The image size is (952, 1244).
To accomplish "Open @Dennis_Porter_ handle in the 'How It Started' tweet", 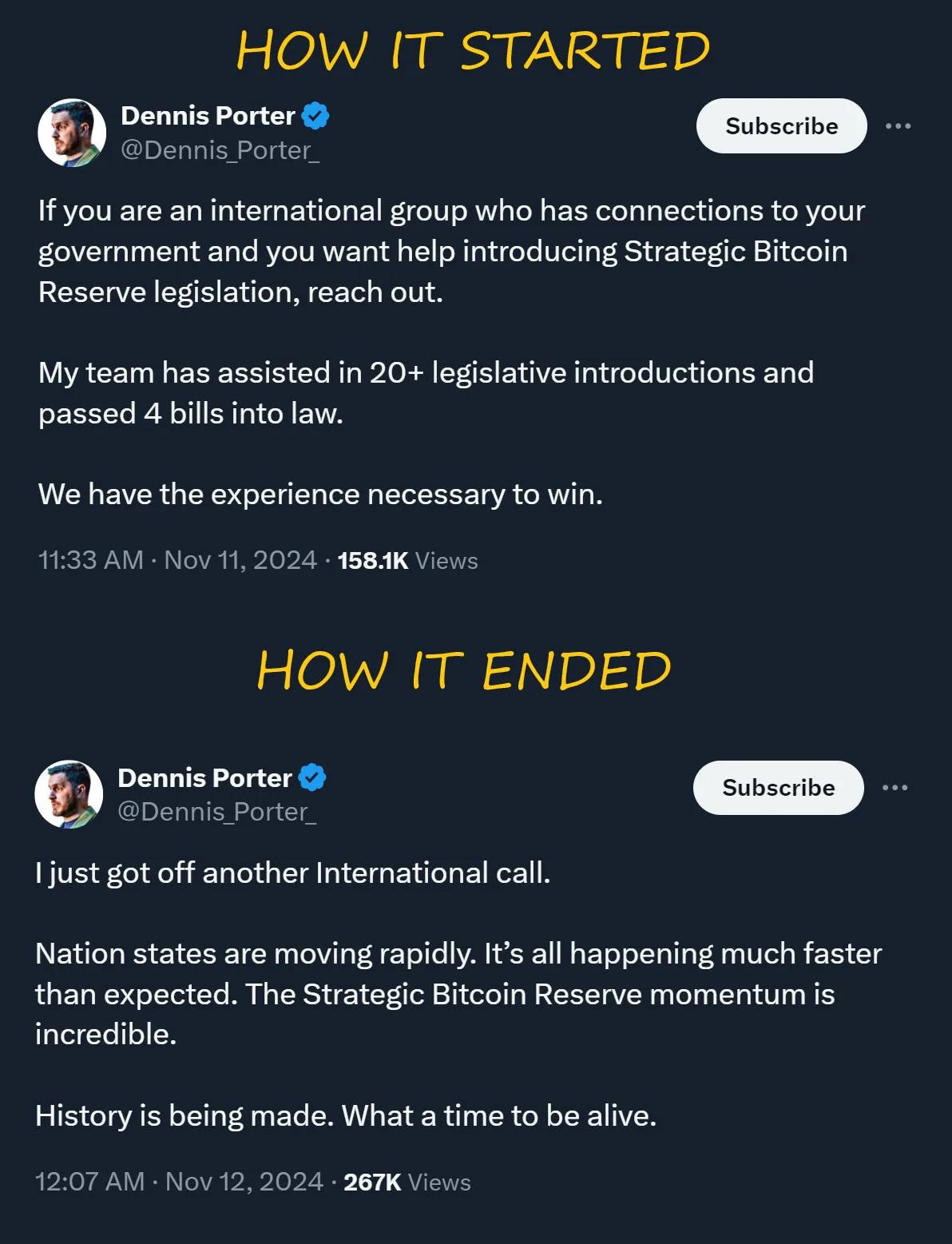I will tap(220, 150).
